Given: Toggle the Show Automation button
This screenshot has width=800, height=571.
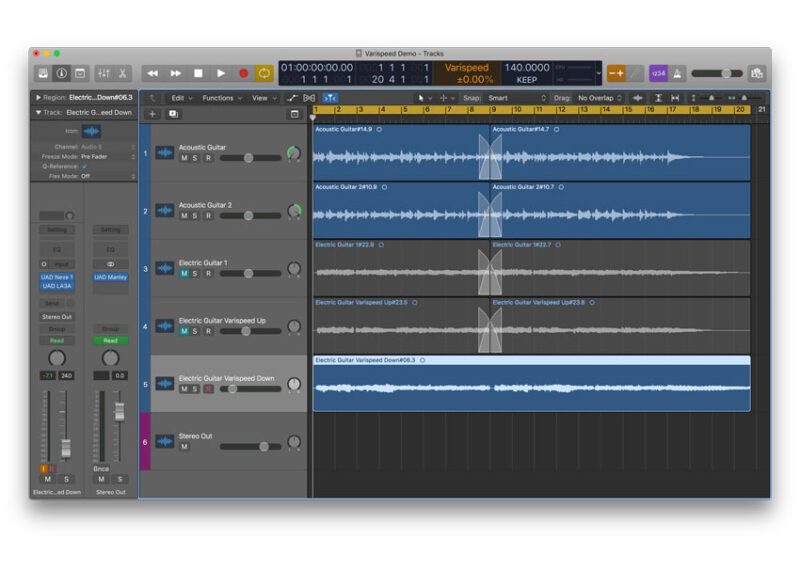Looking at the screenshot, I should point(292,98).
